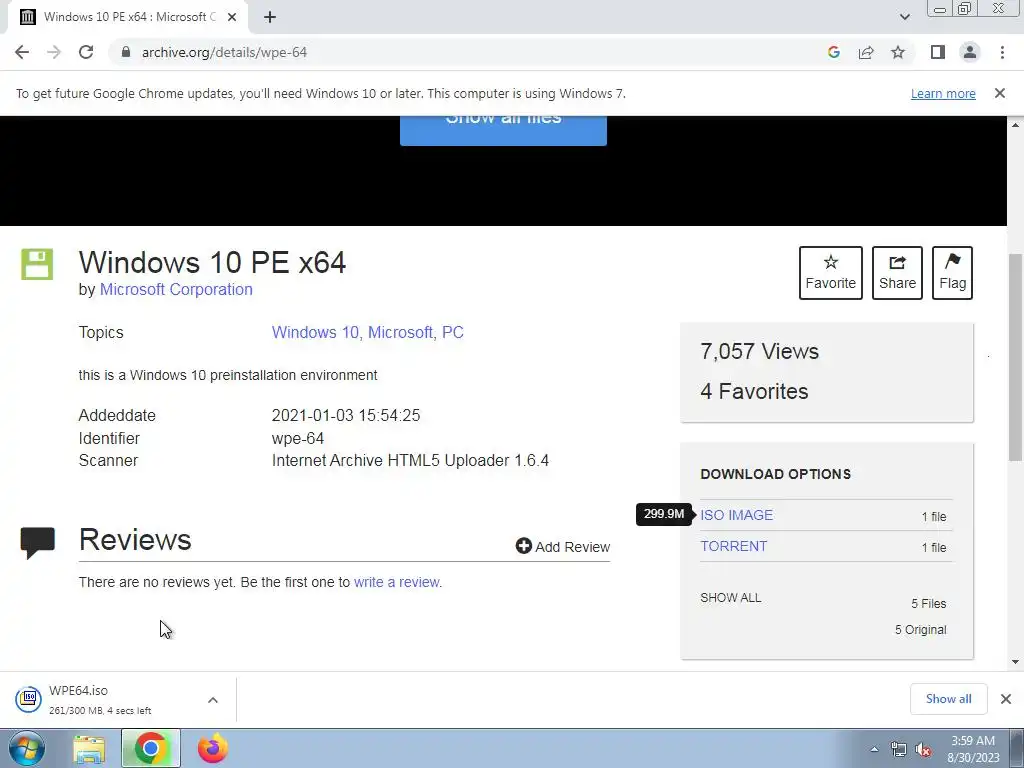
Task: Click the Show all files button
Action: coord(503,130)
